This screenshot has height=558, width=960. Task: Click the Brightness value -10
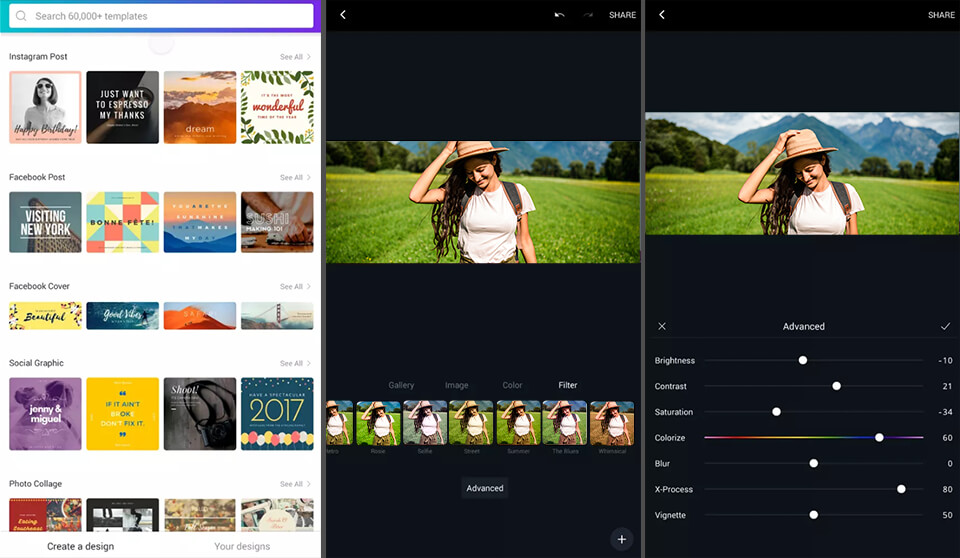tap(945, 360)
